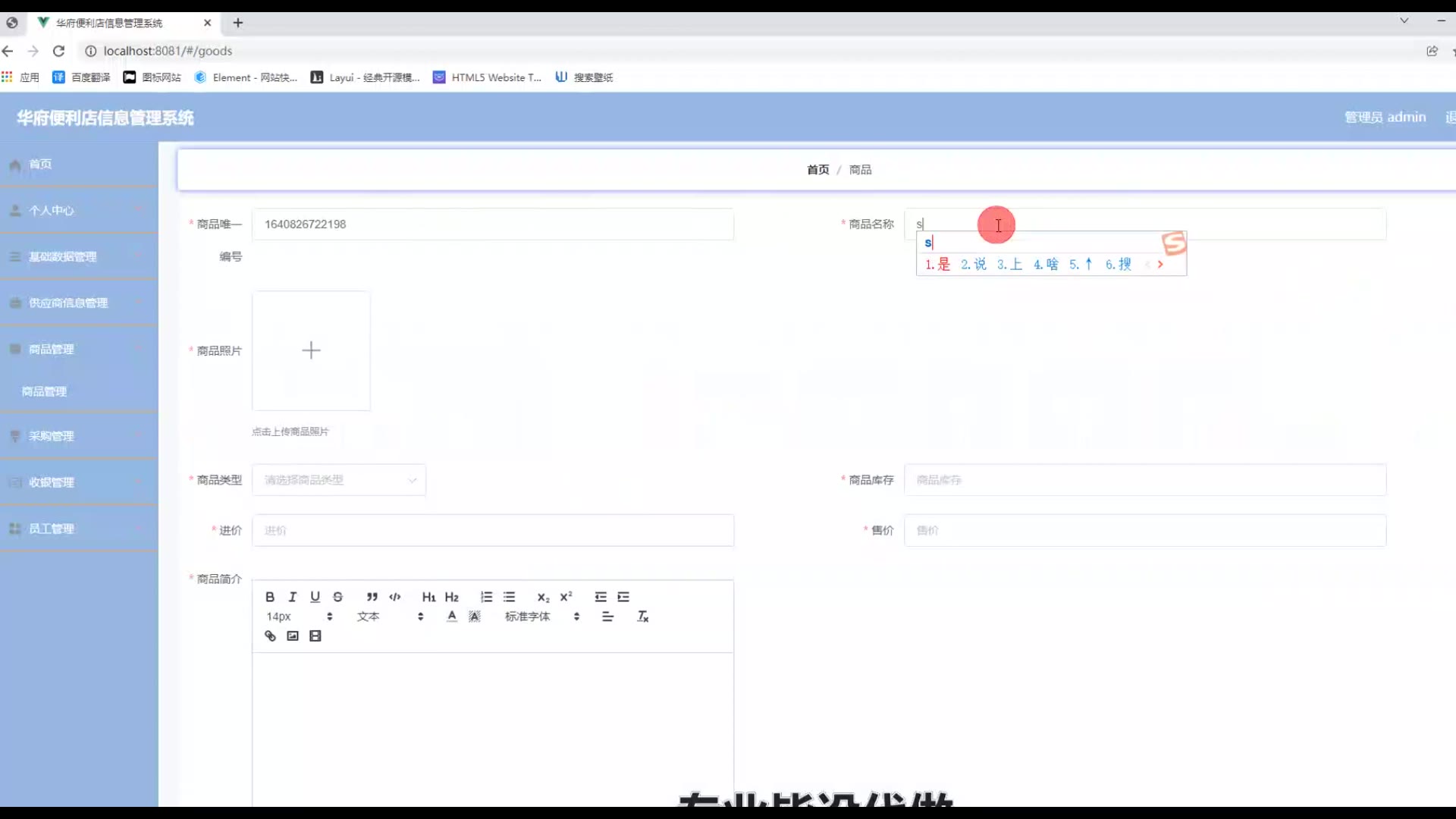The width and height of the screenshot is (1456, 819).
Task: Focus the 商品库存 input field
Action: coord(1145,480)
